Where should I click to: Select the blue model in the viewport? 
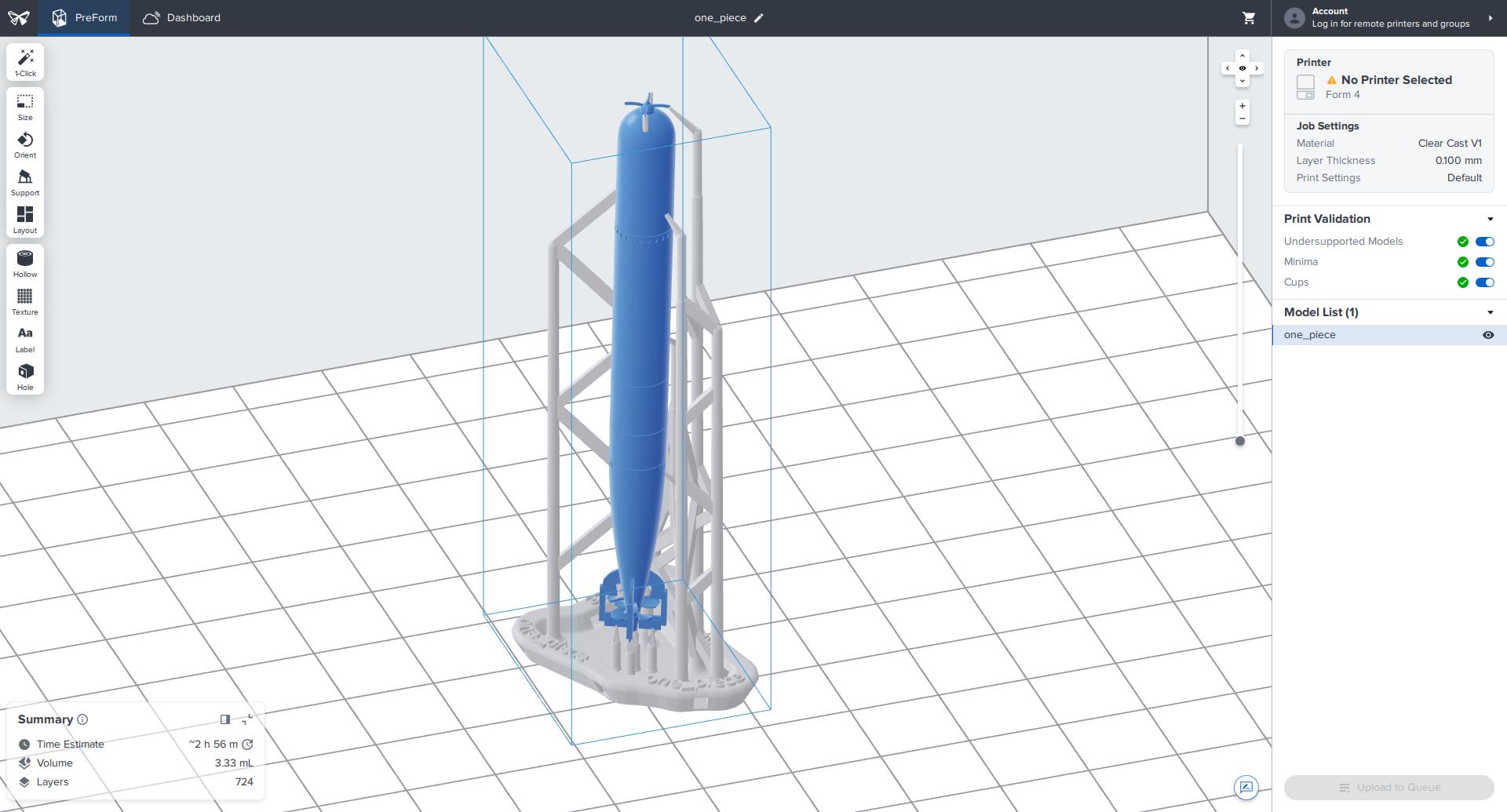click(641, 353)
